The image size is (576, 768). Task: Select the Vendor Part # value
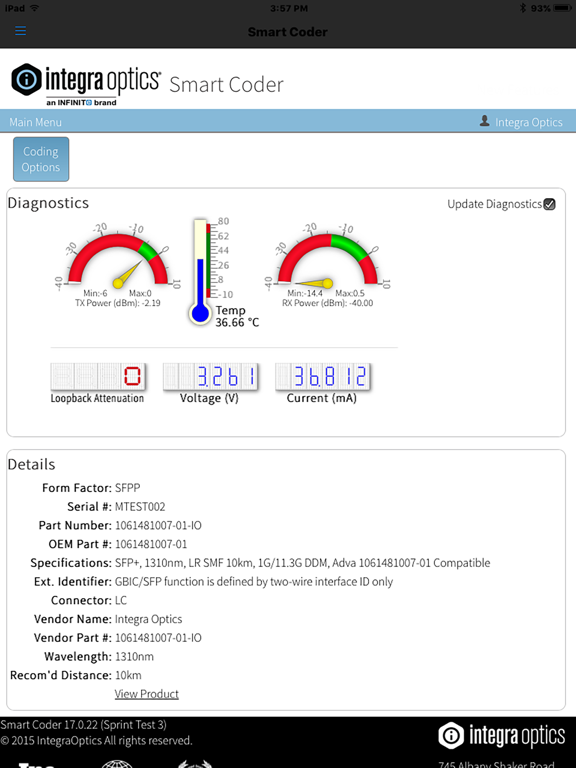click(158, 638)
